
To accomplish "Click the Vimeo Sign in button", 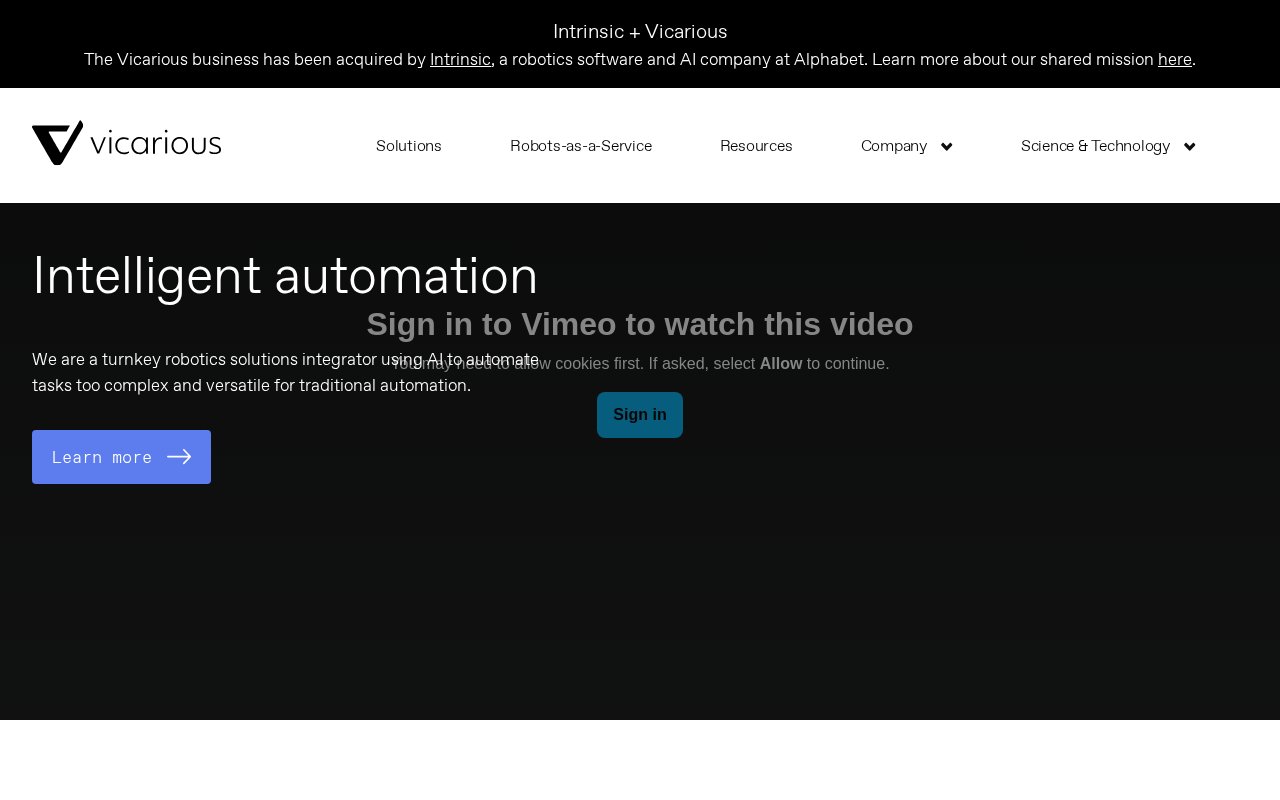I will coord(640,415).
